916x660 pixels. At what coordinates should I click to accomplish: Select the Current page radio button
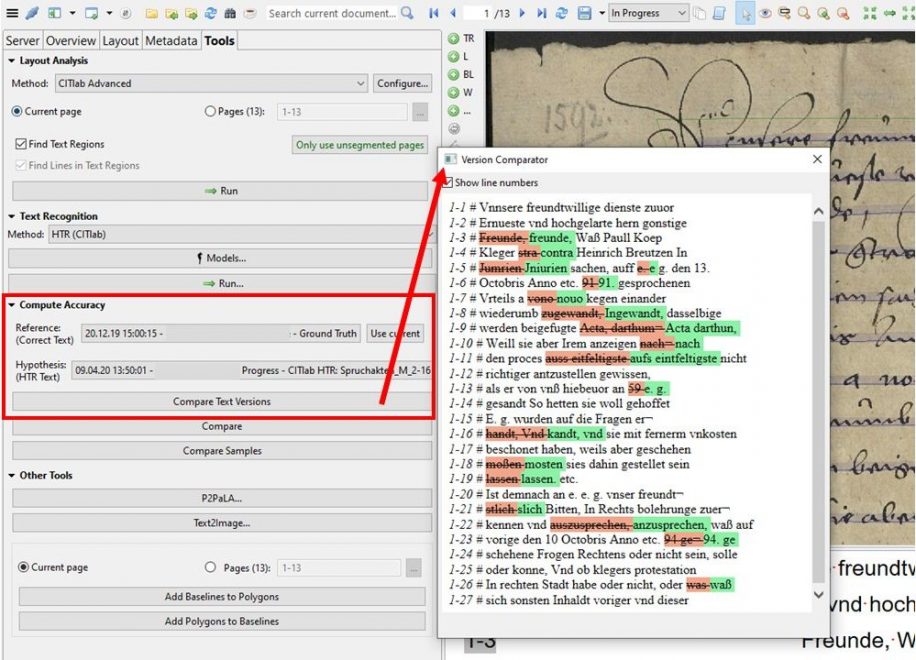17,112
